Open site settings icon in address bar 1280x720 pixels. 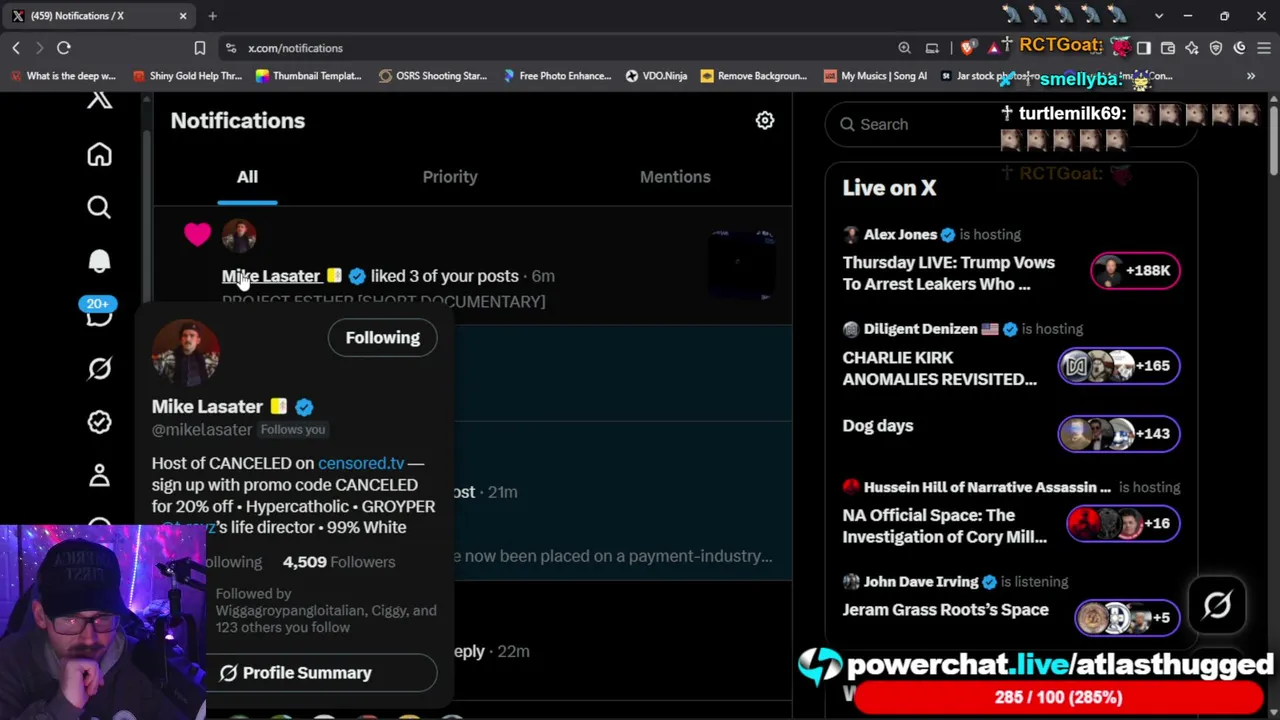click(x=231, y=48)
